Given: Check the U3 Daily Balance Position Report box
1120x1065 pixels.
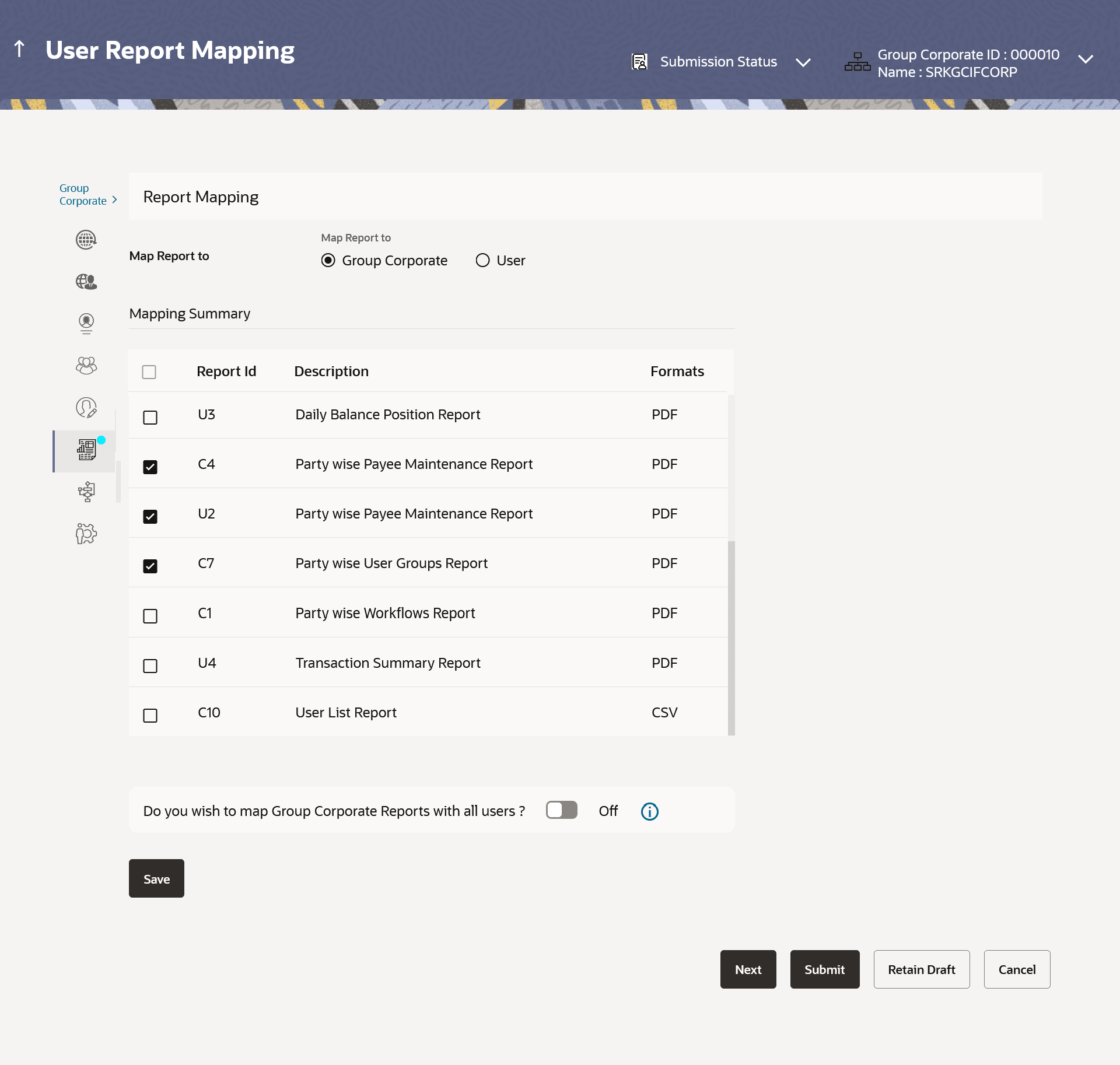Looking at the screenshot, I should click(150, 418).
